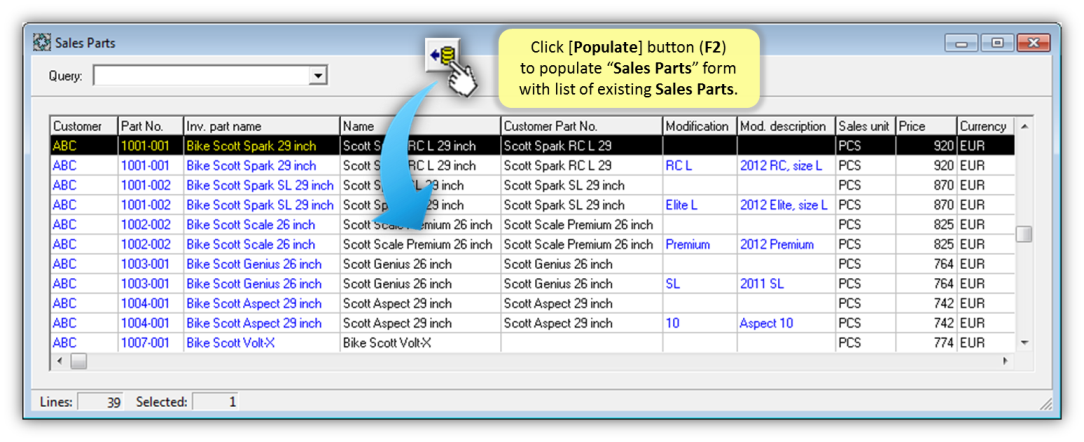Click the Selected count field showing 1

tap(215, 402)
